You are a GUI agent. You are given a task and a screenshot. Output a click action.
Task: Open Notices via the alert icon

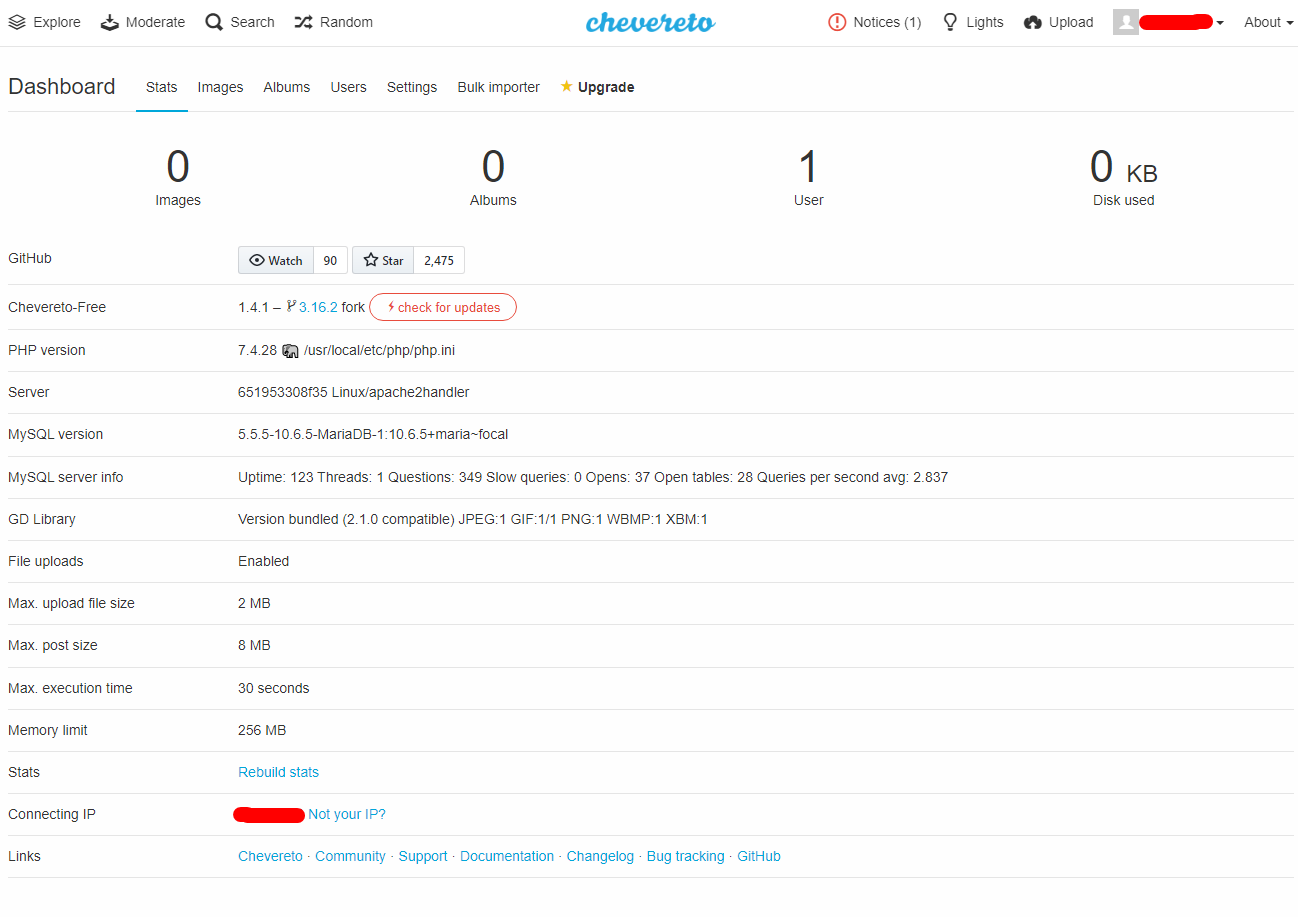click(x=837, y=21)
